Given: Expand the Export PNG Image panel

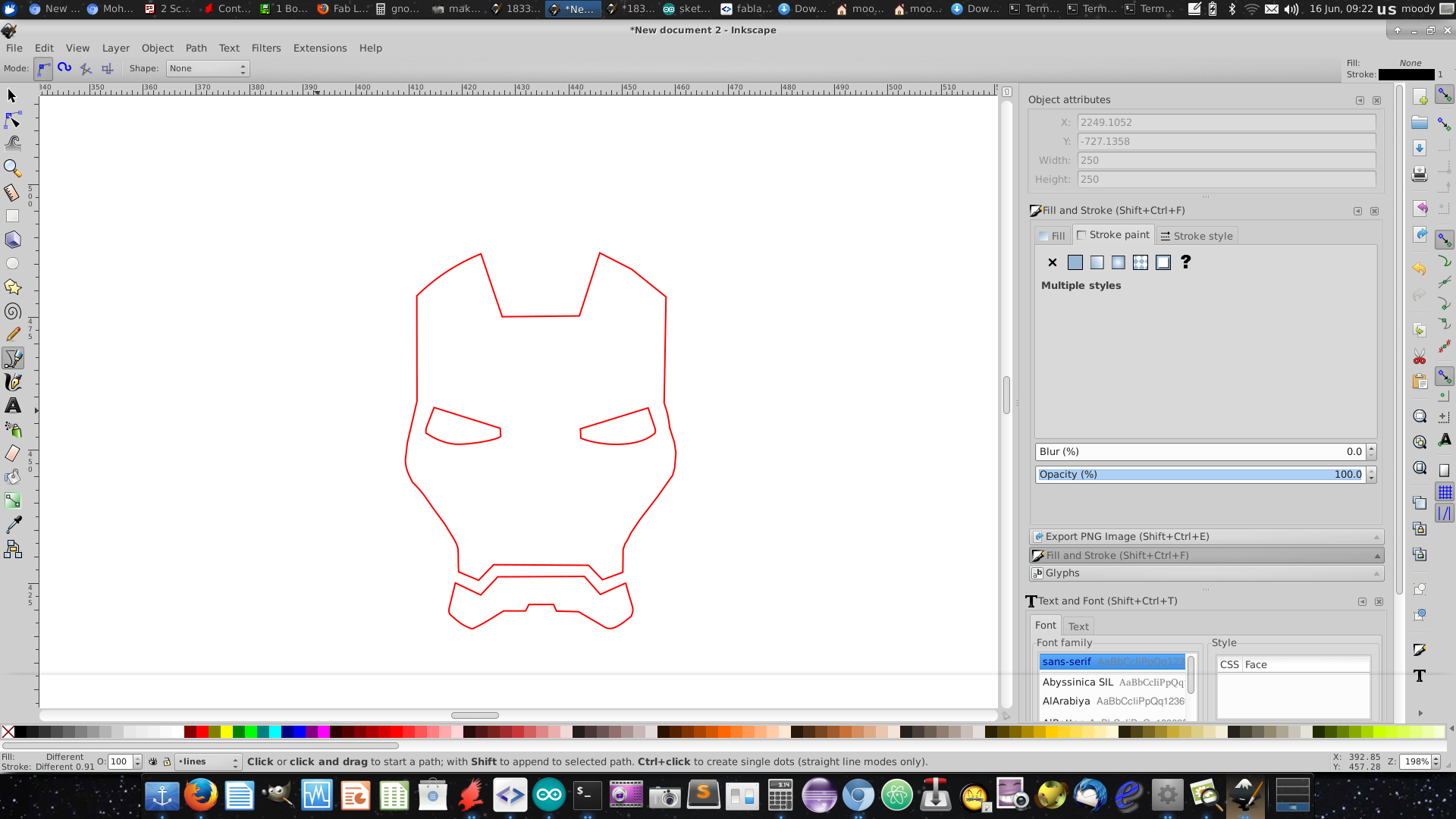Looking at the screenshot, I should coord(1206,537).
